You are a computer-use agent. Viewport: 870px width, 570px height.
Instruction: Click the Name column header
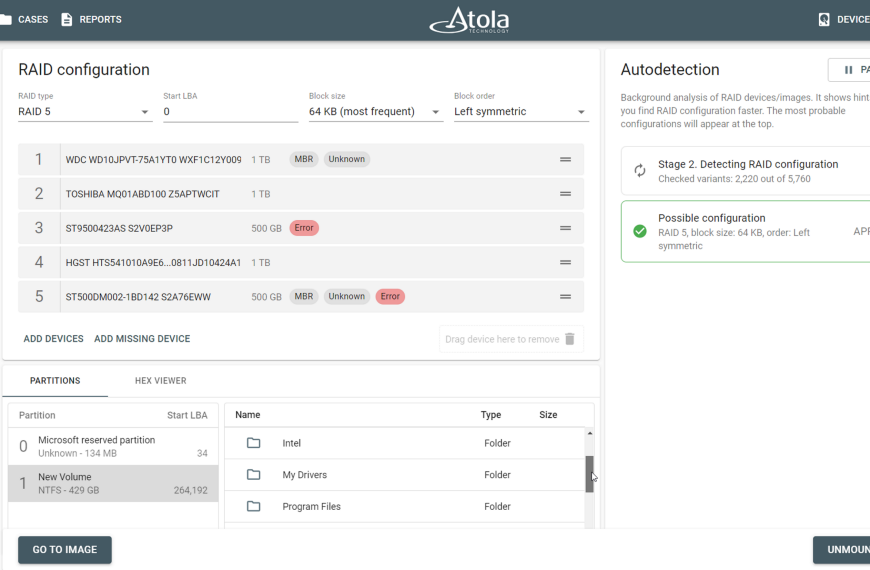click(247, 415)
